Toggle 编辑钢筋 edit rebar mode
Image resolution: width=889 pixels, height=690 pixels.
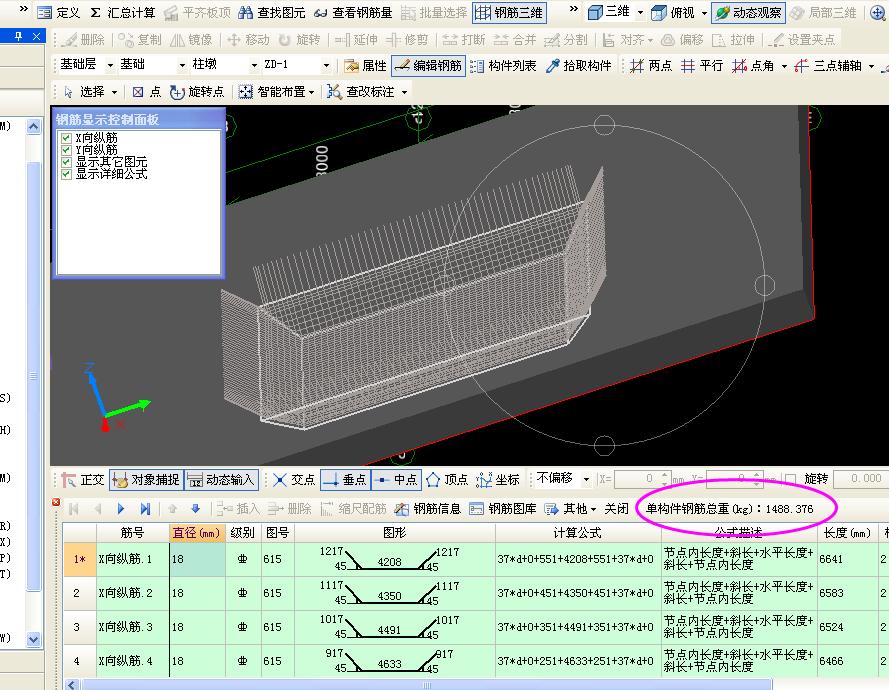coord(429,66)
